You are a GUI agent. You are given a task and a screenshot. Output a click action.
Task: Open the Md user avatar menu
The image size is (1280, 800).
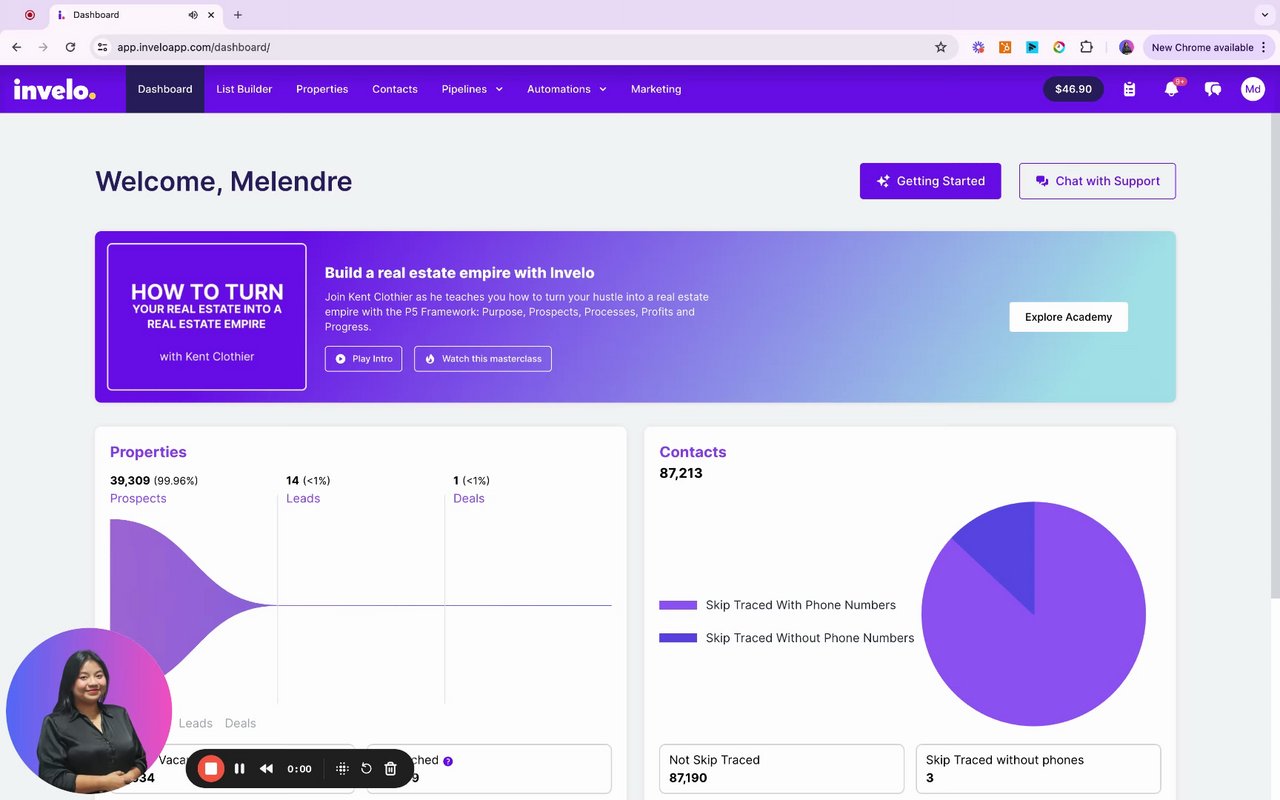coord(1253,89)
